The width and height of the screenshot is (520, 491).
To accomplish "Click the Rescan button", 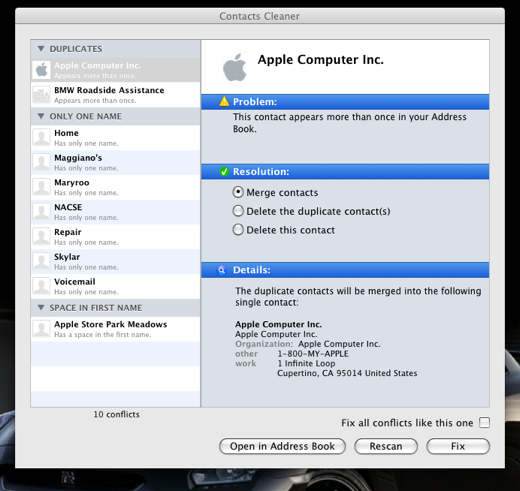I will [x=386, y=446].
